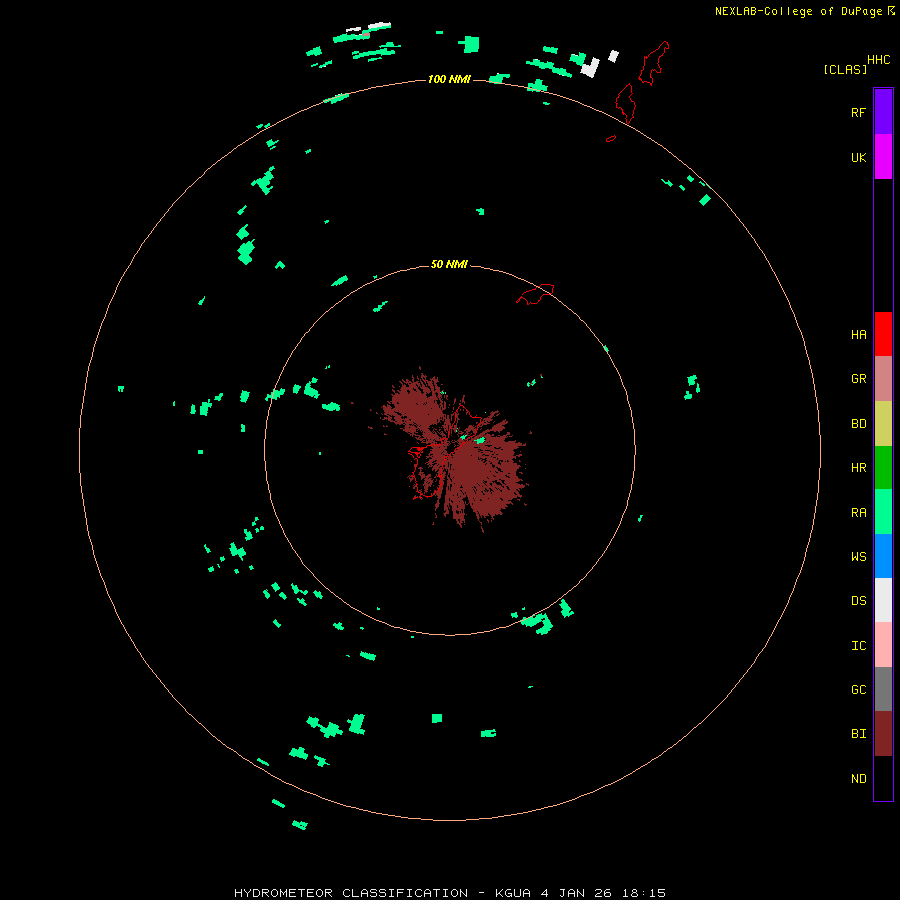Click the BD yellow legend swatch

pos(883,424)
